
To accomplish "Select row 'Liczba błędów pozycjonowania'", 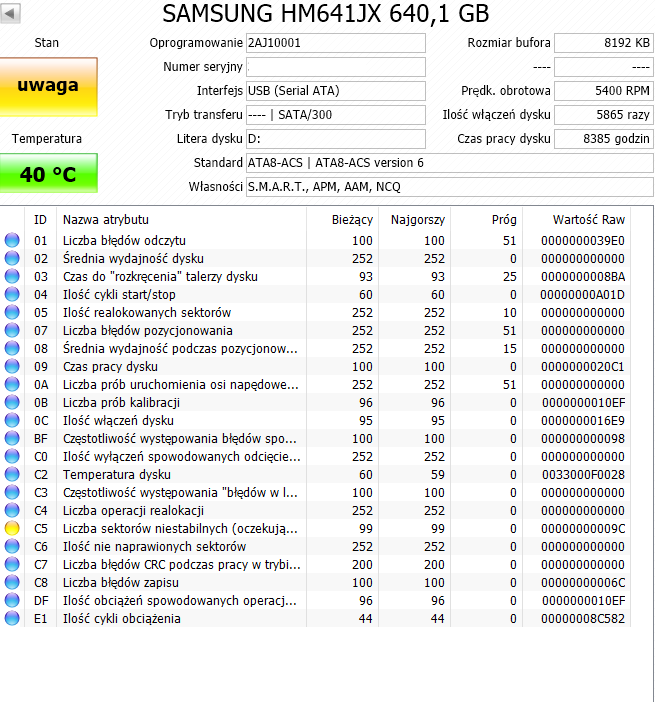I will pyautogui.click(x=315, y=330).
